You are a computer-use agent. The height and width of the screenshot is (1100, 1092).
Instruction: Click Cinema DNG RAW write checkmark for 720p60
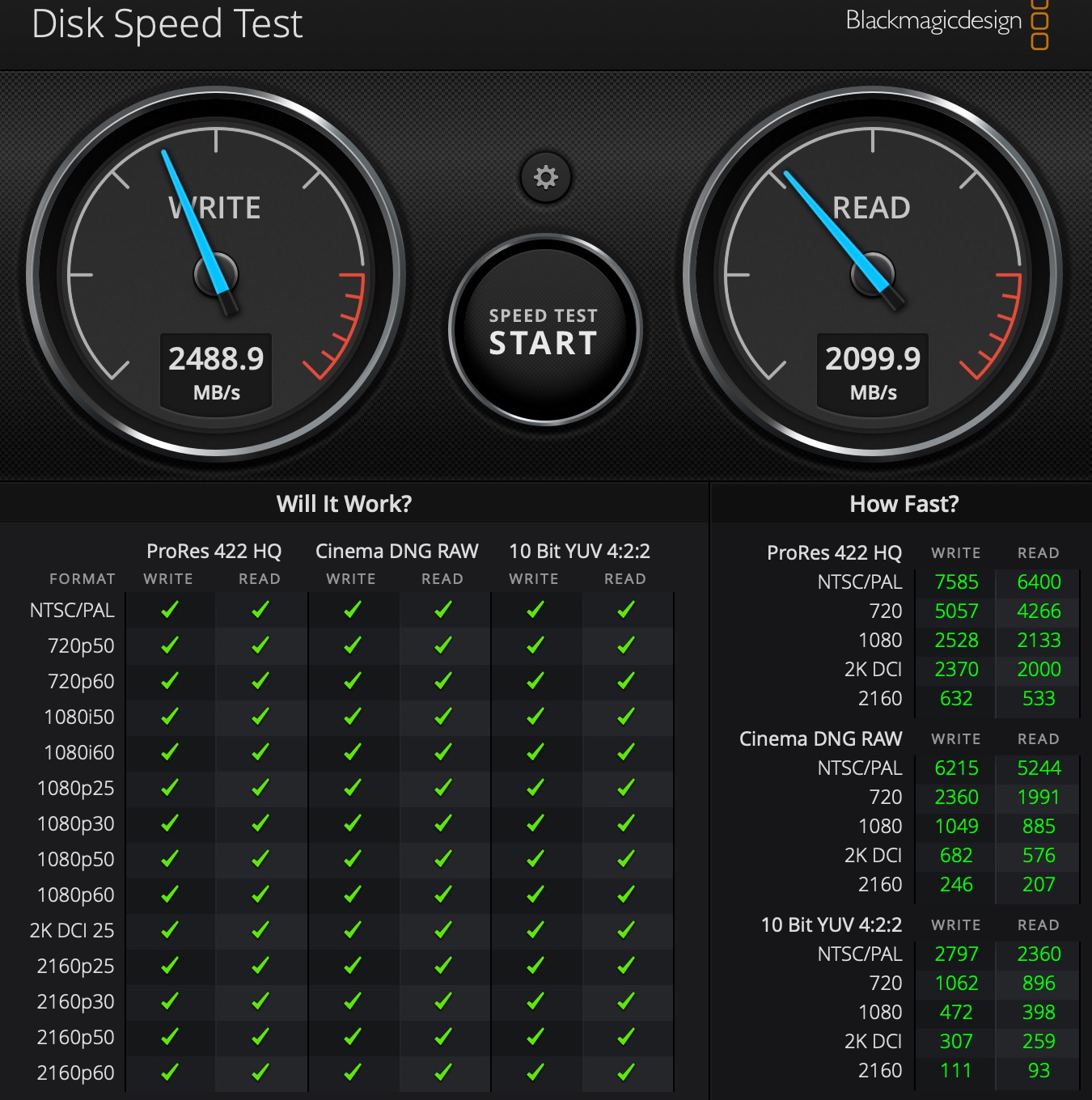353,681
